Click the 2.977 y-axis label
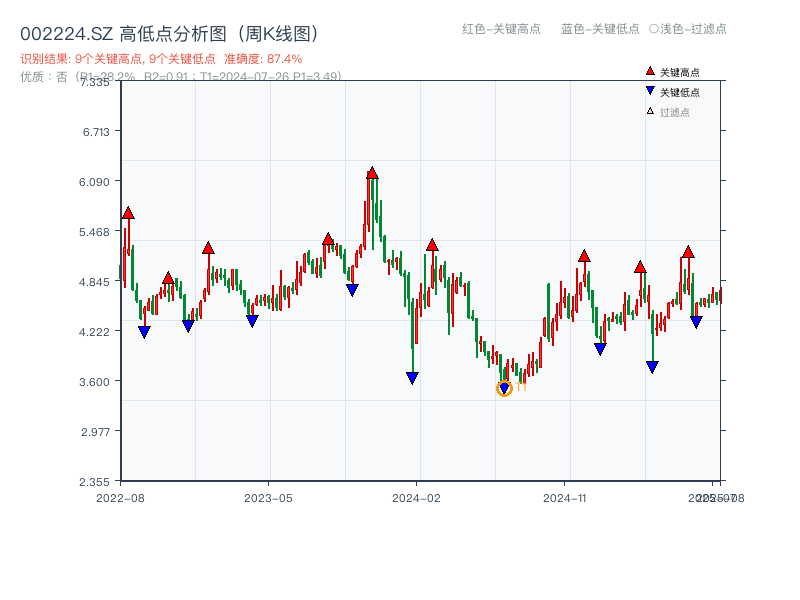Screen dimensions: 800x600 [x=95, y=432]
